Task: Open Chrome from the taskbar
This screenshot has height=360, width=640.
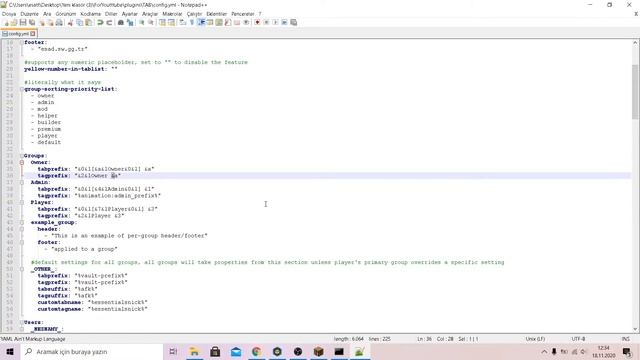Action: [256, 351]
